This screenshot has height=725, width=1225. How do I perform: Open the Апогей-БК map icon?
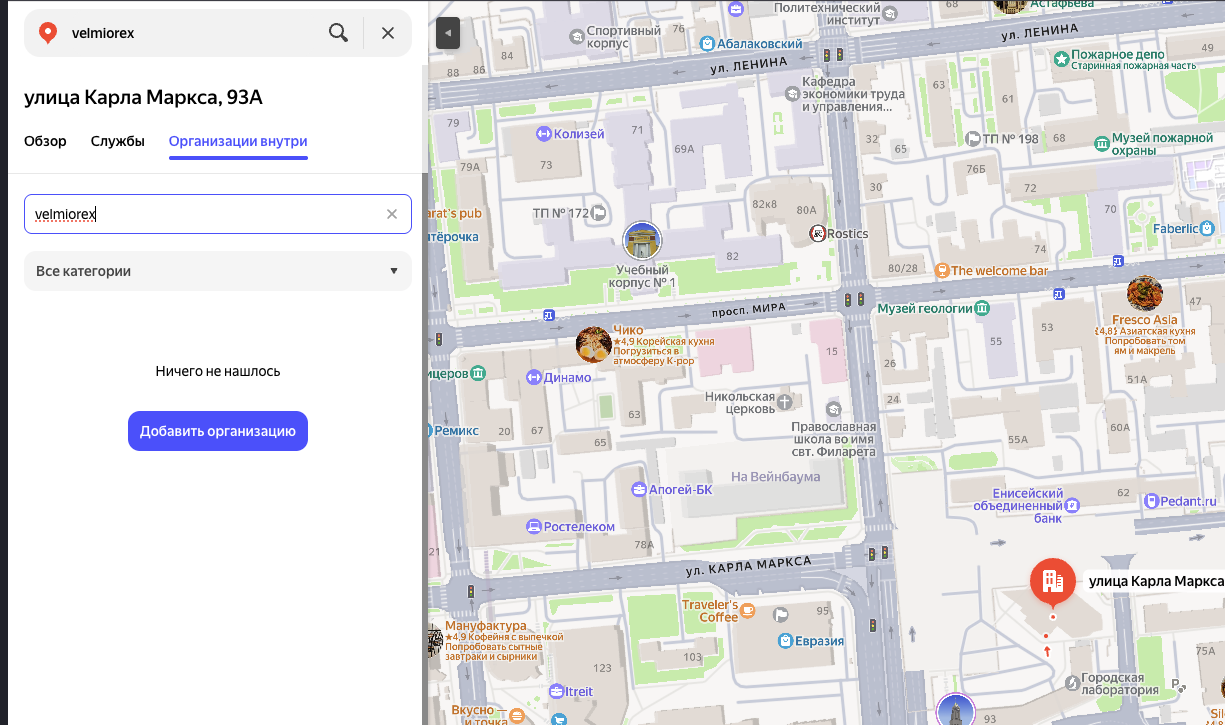(639, 489)
